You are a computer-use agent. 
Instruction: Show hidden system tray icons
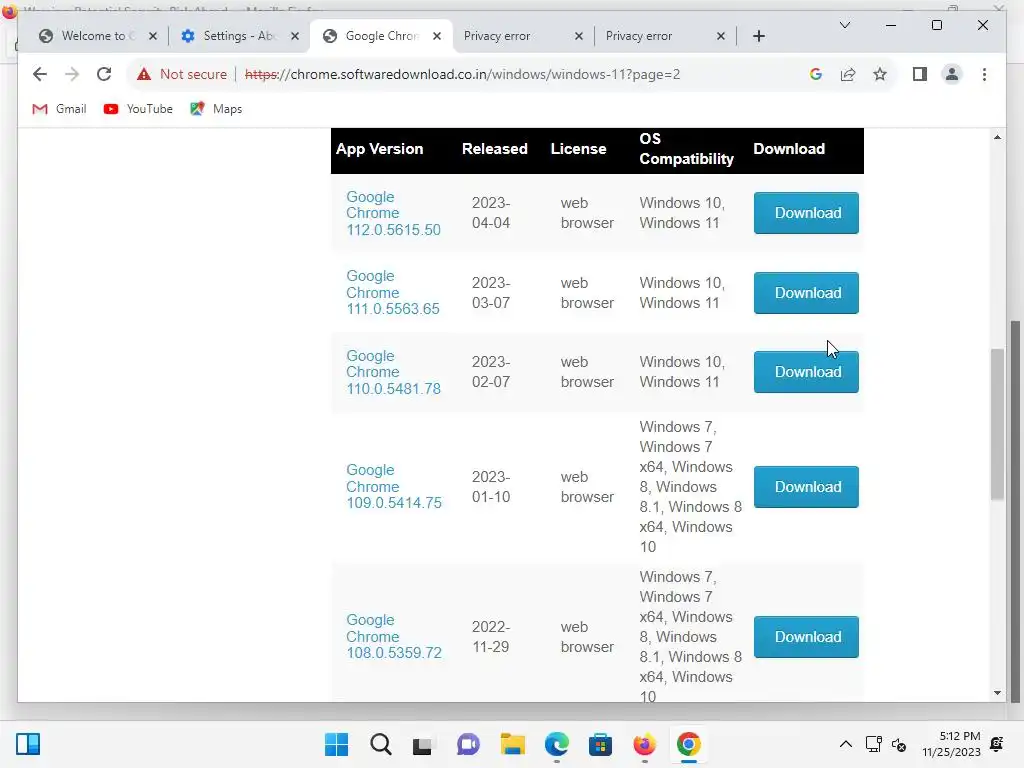pos(846,744)
